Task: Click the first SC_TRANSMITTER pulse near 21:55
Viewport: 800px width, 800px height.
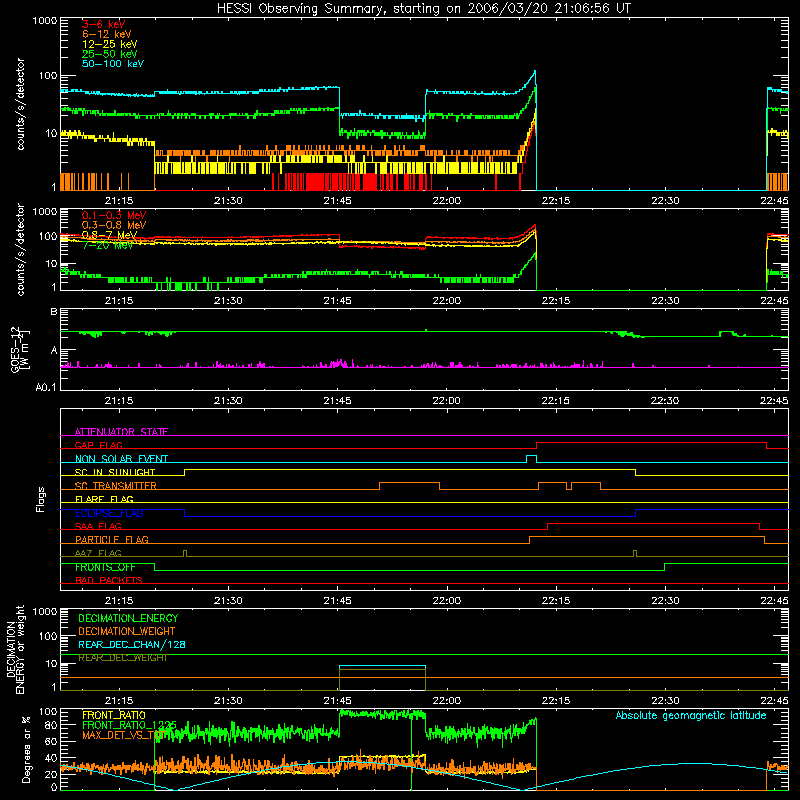Action: tap(409, 483)
